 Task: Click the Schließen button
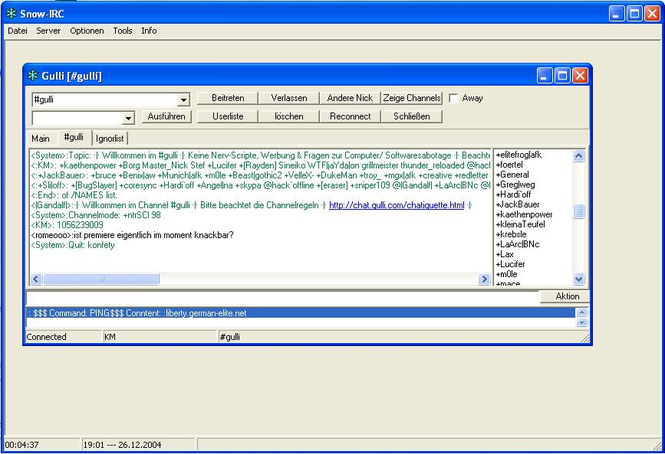coord(411,116)
